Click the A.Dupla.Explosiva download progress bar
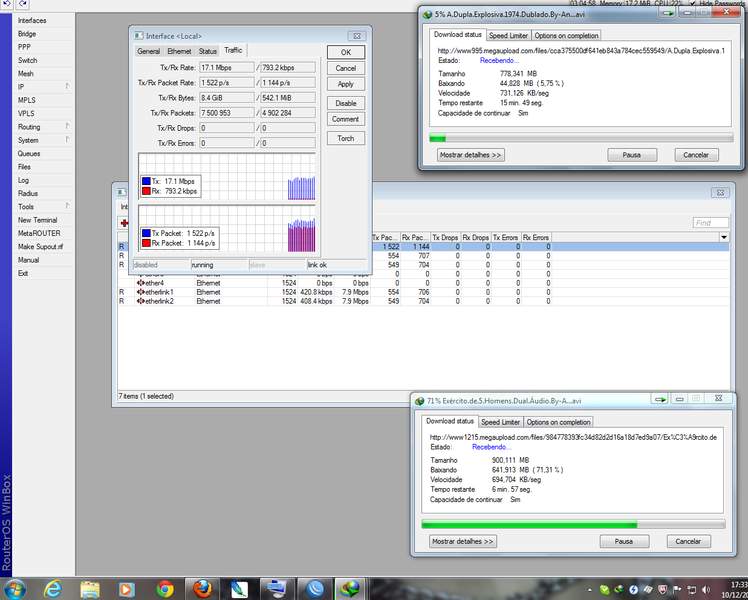This screenshot has width=748, height=600. point(581,139)
